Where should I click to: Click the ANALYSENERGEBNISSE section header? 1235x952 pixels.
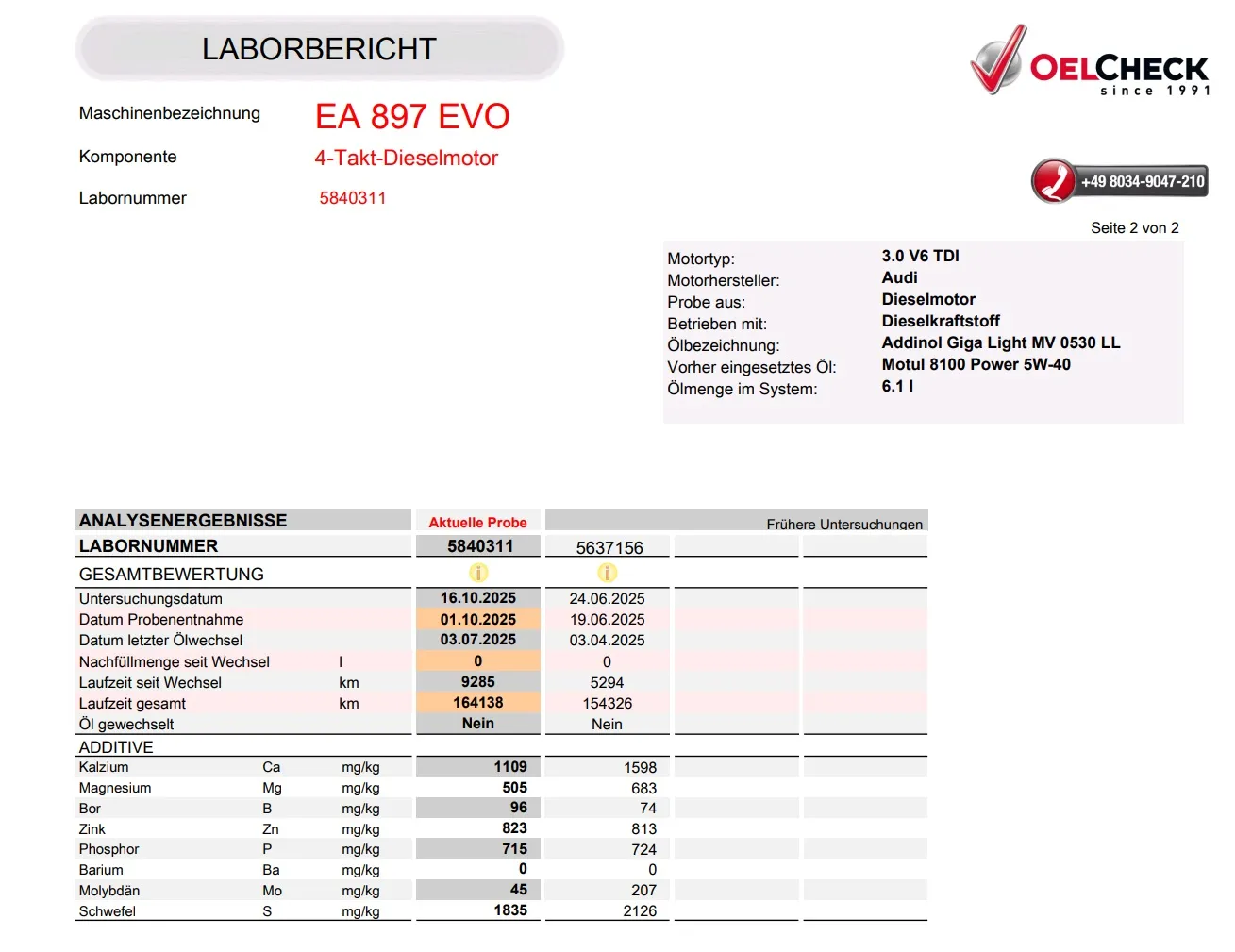point(183,521)
